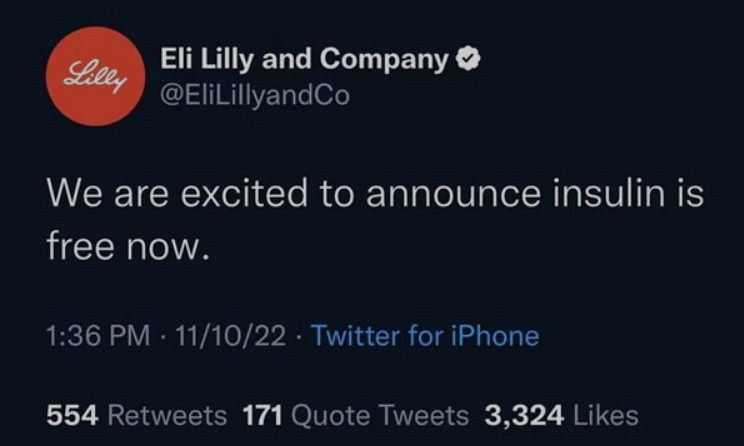Image resolution: width=744 pixels, height=446 pixels.
Task: Click the @EliLillyandCo handle
Action: (255, 97)
